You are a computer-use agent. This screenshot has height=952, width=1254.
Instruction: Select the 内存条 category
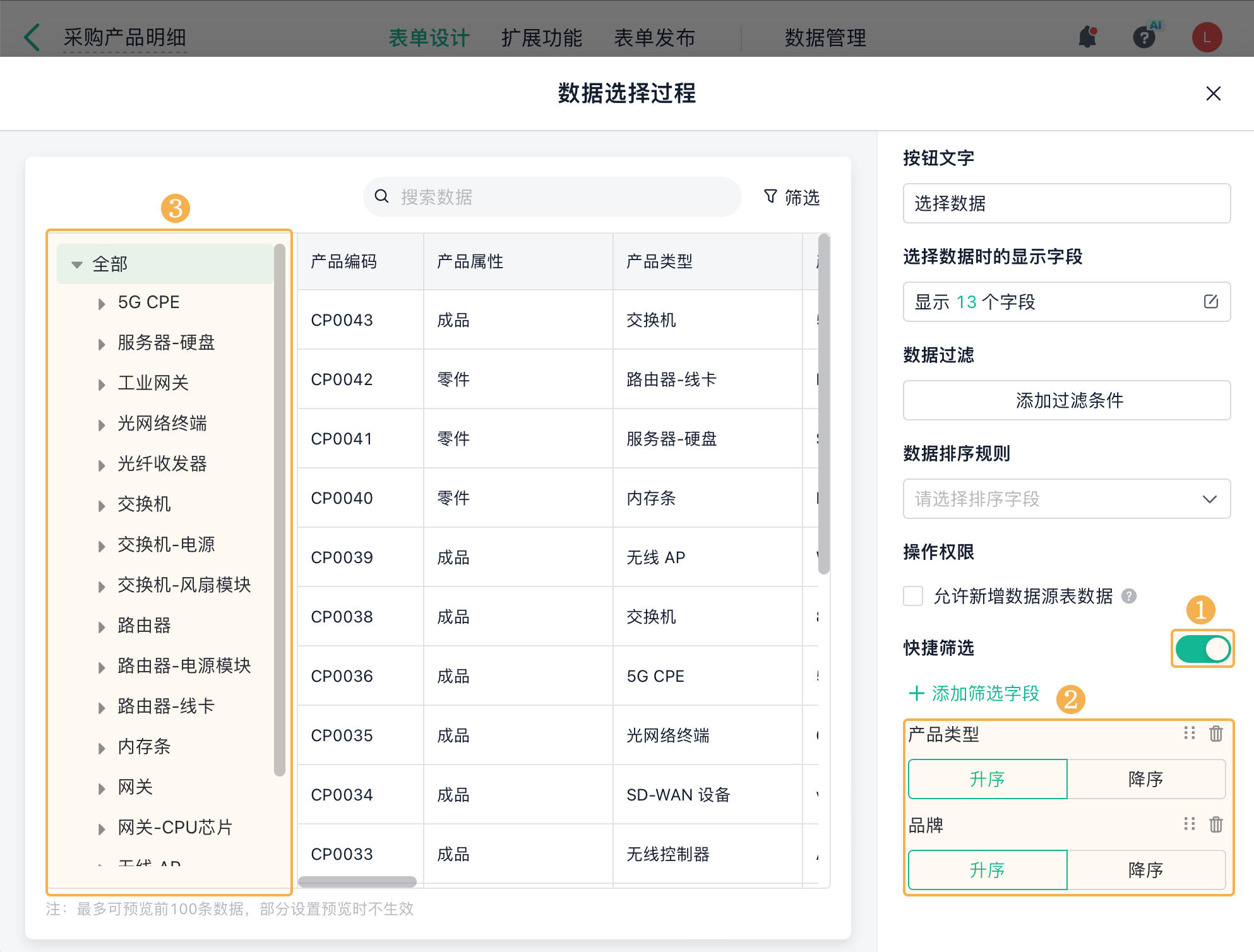pos(144,747)
